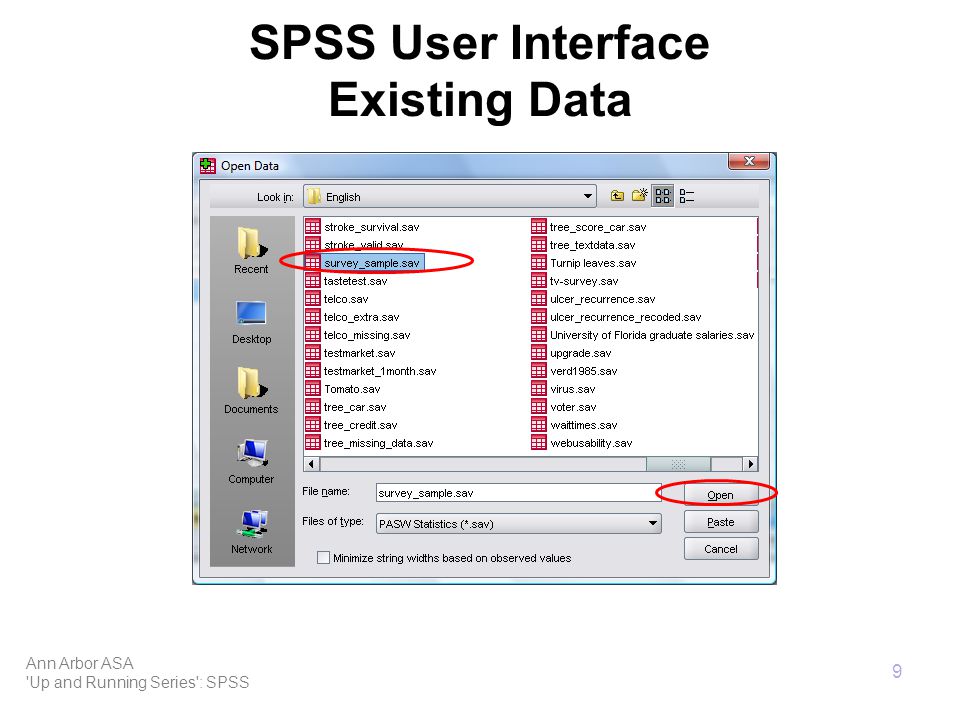
Task: Select ulcer_recurrence_recoded.sav file
Action: pos(617,317)
